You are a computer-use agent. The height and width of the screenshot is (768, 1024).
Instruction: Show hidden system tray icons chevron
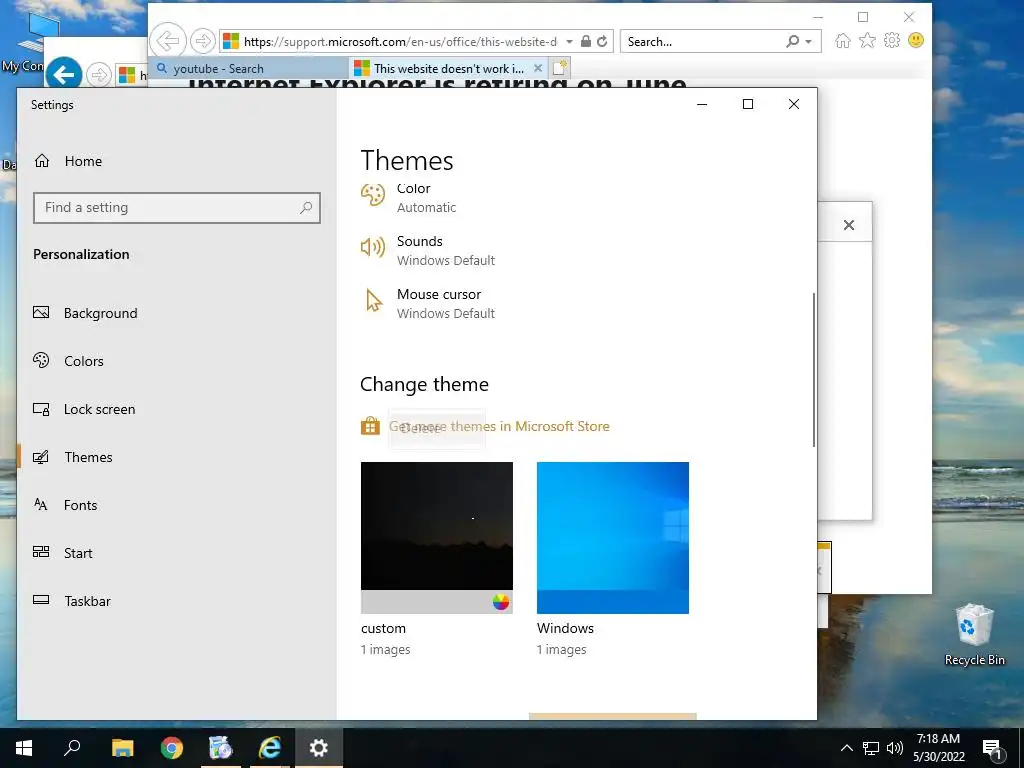click(x=846, y=748)
